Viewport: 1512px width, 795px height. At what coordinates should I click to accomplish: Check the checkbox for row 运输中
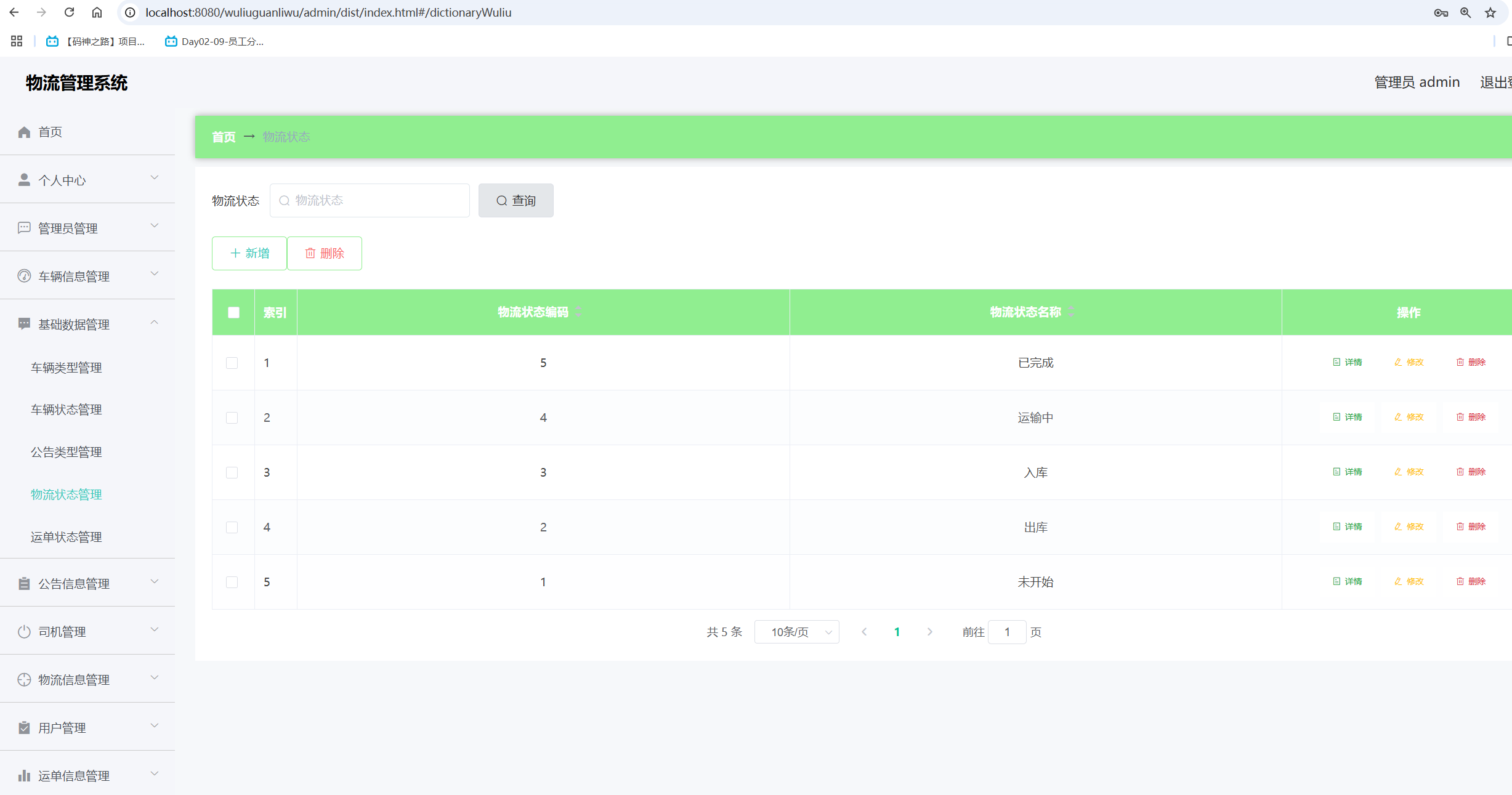232,418
